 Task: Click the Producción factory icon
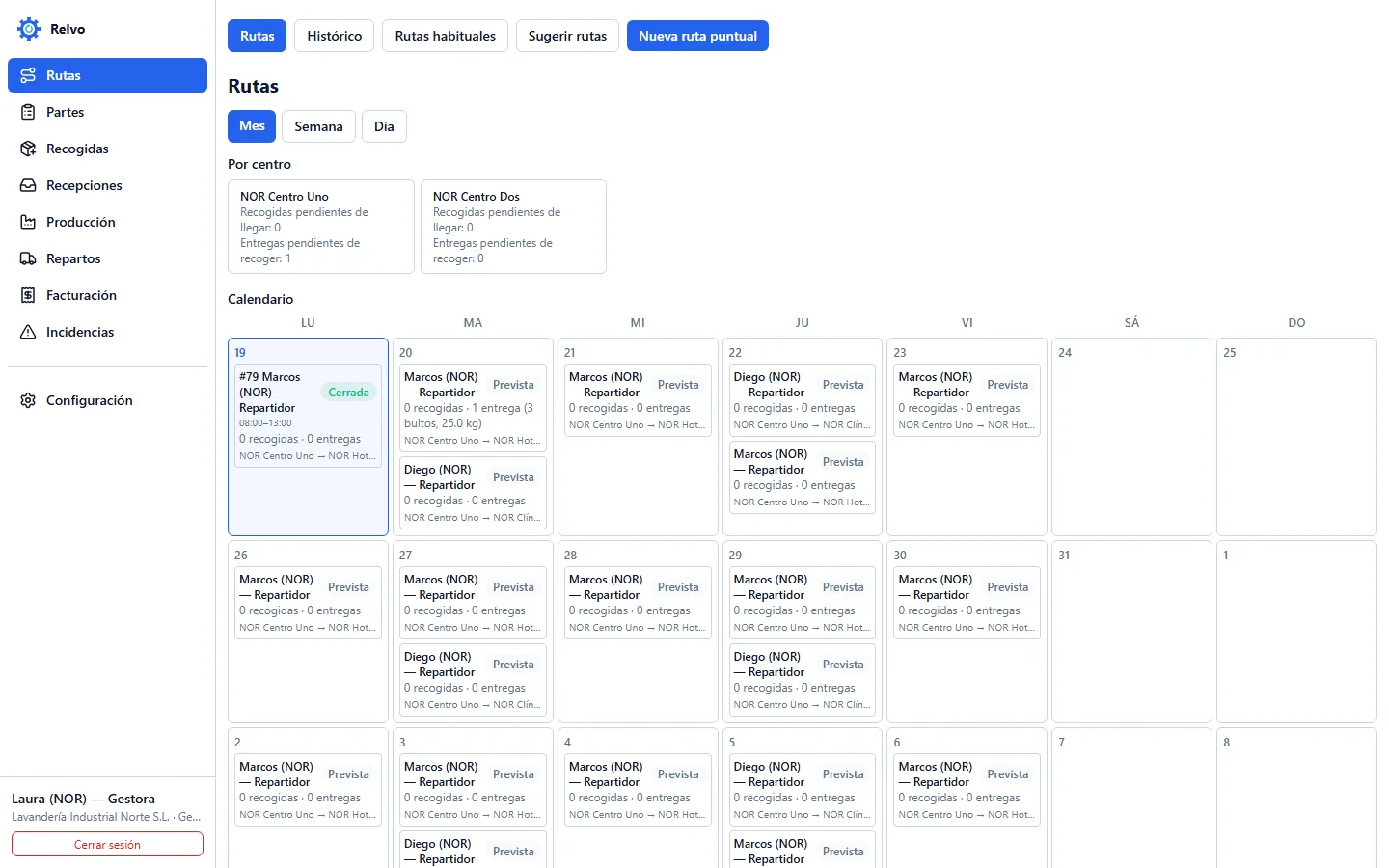[28, 222]
